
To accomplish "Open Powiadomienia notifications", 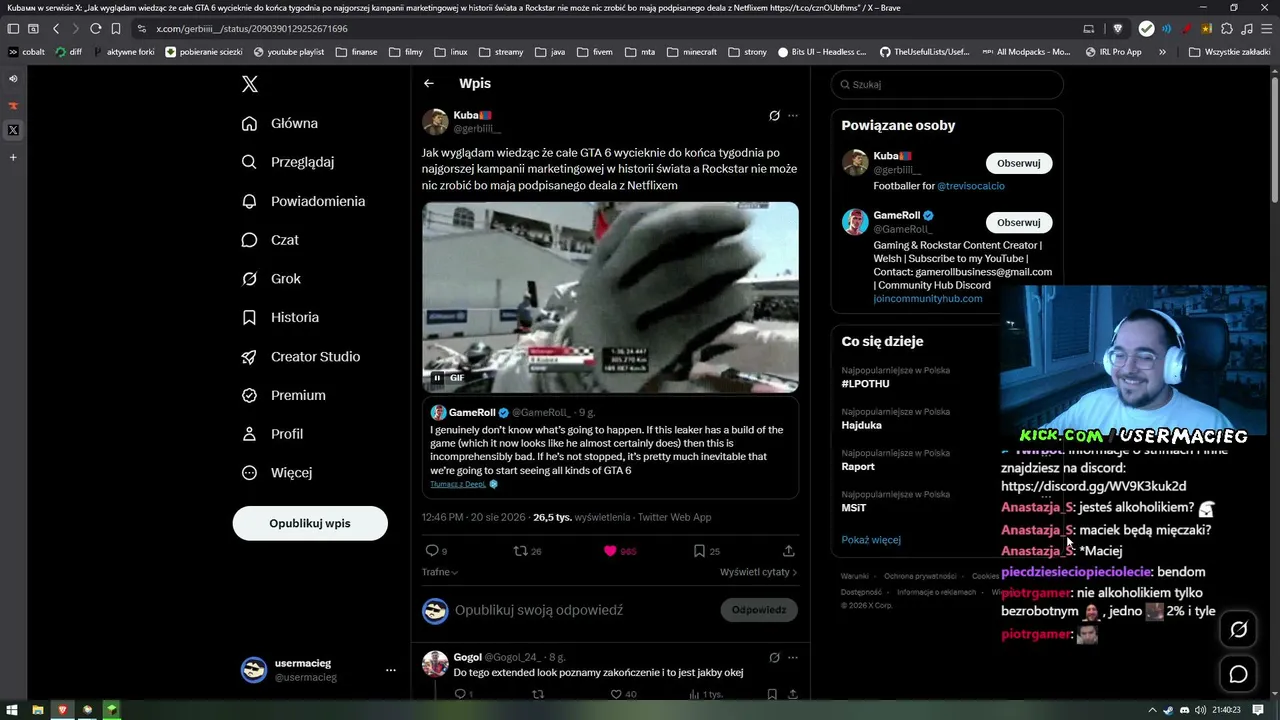I will [303, 201].
